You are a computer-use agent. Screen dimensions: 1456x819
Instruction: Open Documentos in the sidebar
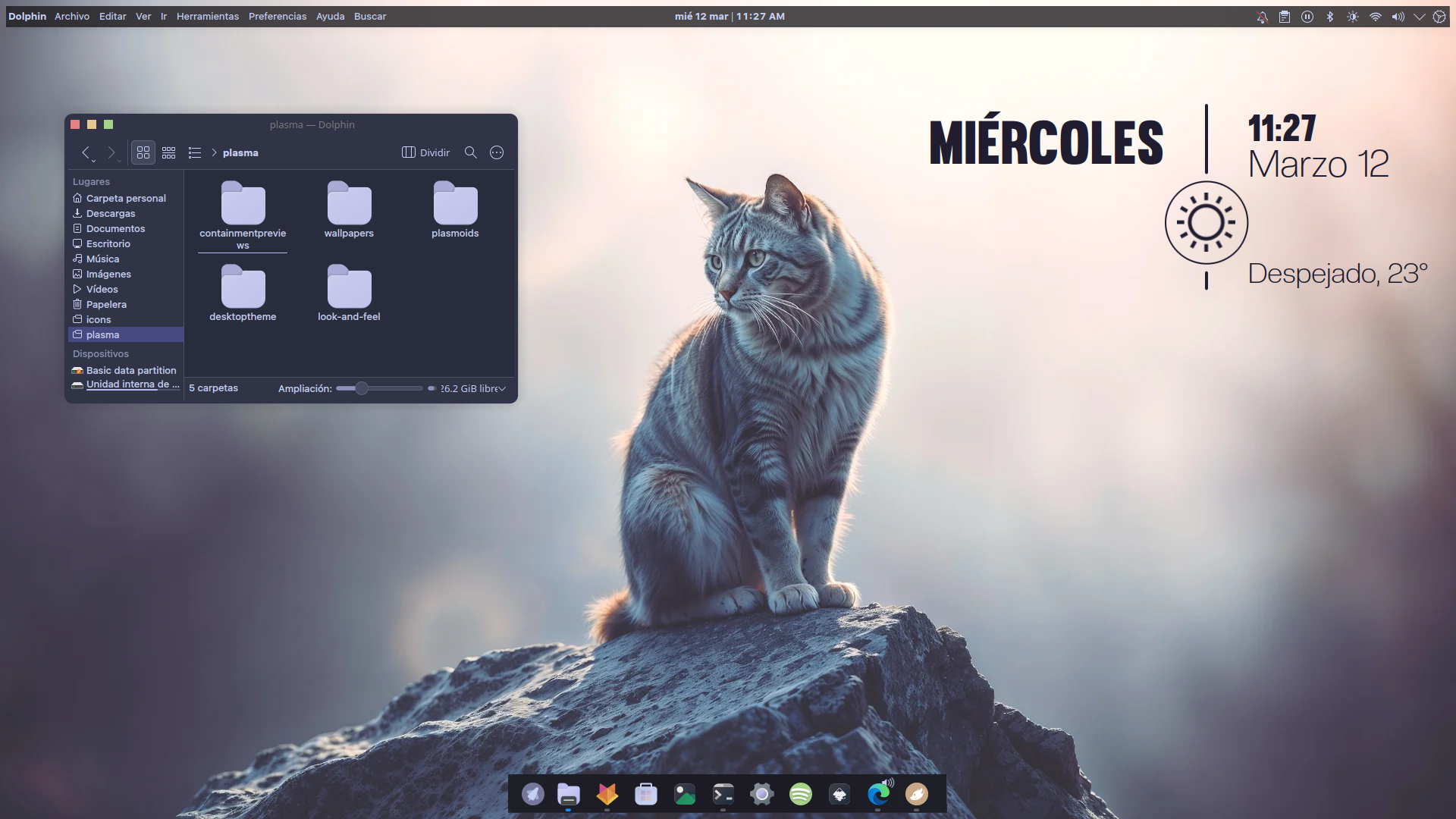(126, 228)
